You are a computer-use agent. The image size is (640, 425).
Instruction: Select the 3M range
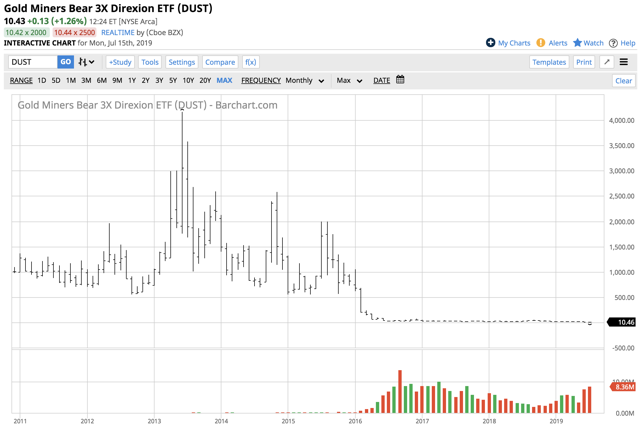pyautogui.click(x=86, y=80)
